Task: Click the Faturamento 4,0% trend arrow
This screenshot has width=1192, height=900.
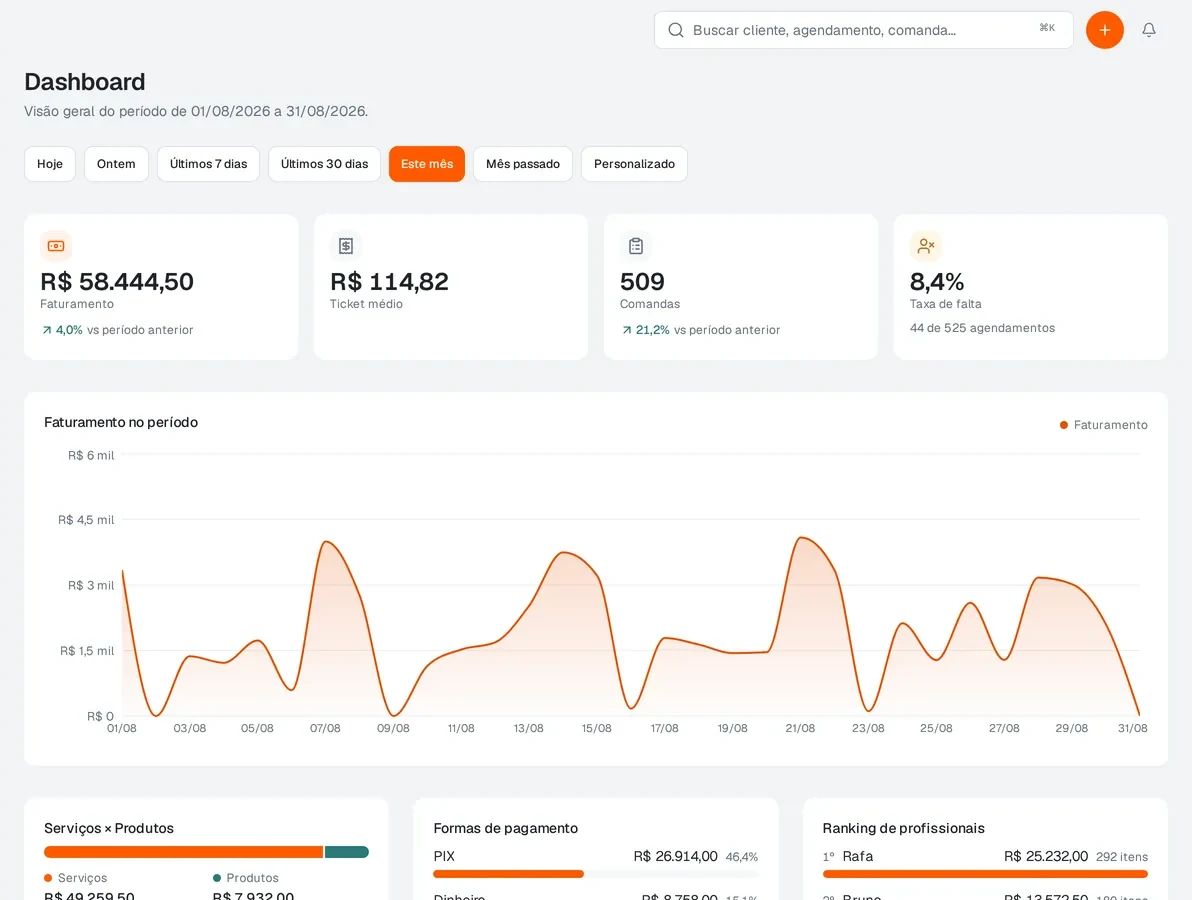Action: click(47, 330)
